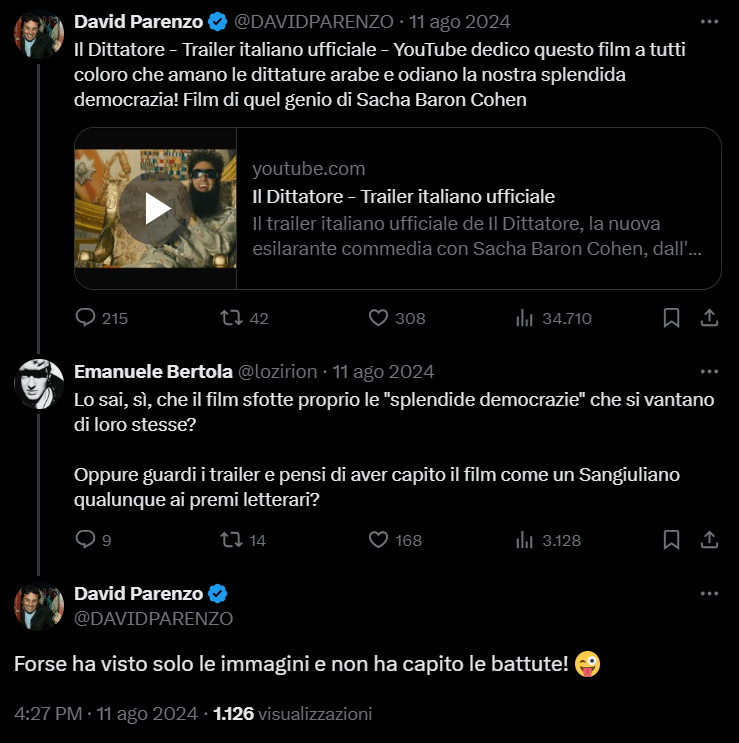Retweet Emanuele Bertola's reply with 14 retweets

tap(231, 540)
